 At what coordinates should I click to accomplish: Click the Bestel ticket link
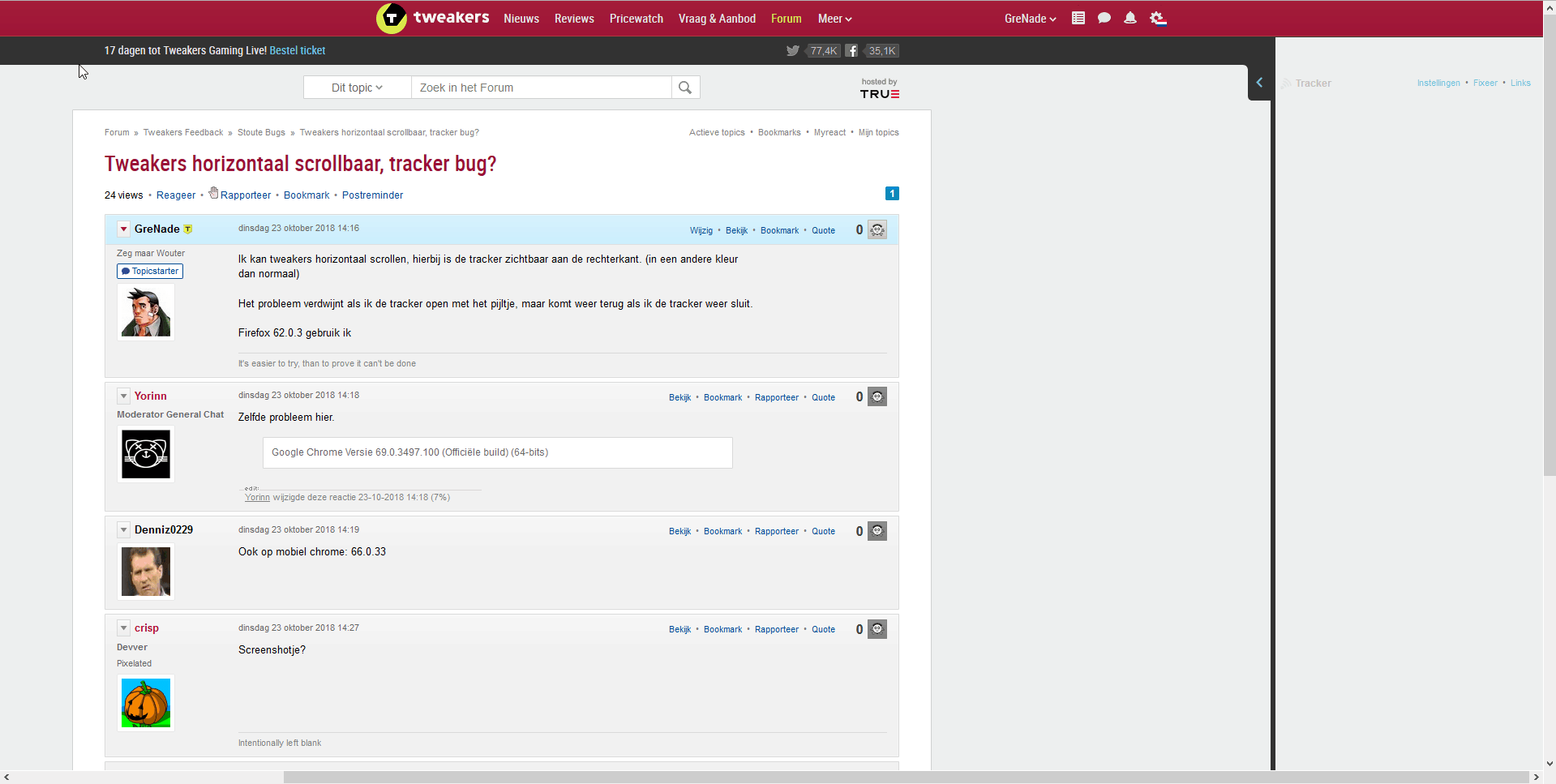pyautogui.click(x=298, y=50)
